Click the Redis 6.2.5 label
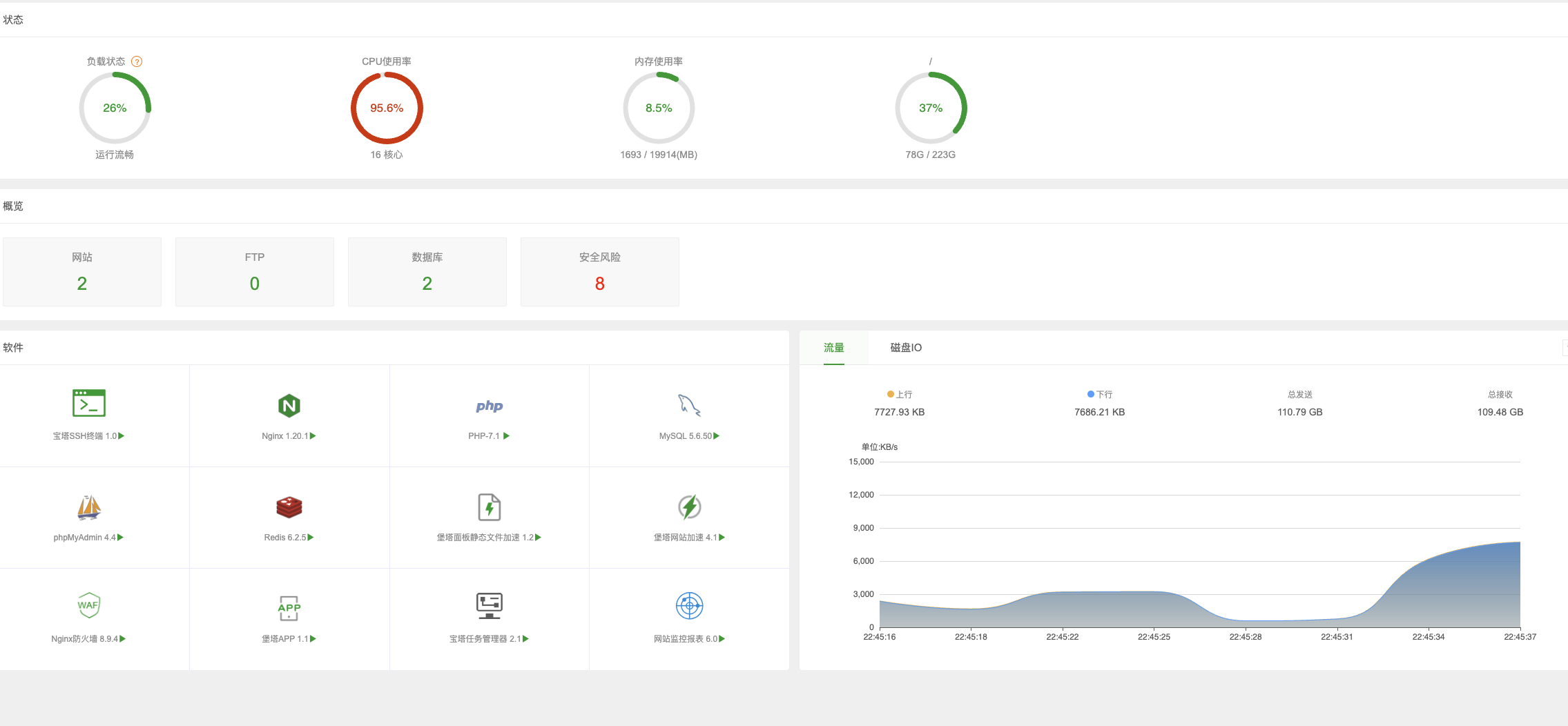The image size is (1568, 726). 285,538
